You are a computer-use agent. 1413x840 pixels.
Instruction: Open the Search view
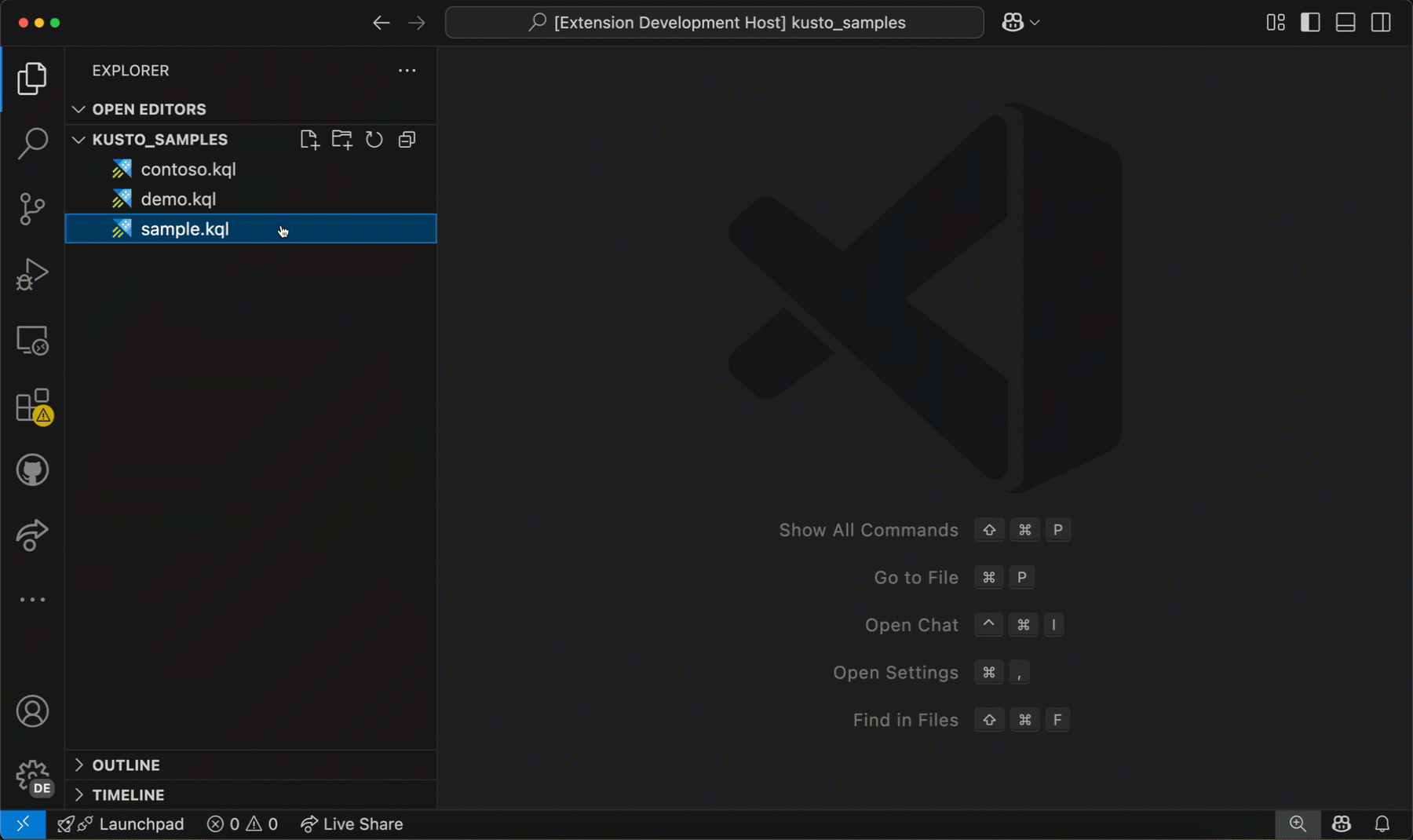pyautogui.click(x=32, y=144)
